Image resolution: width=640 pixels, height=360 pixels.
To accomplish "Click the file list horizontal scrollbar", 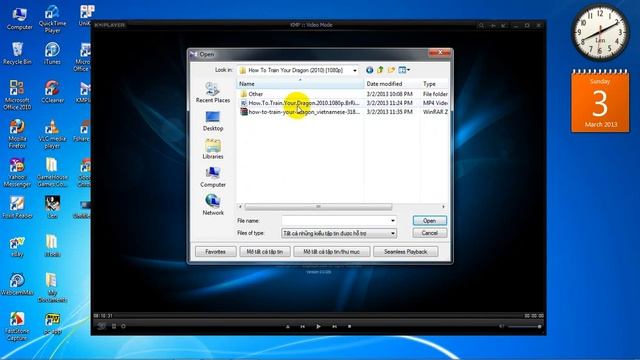I will [x=318, y=207].
